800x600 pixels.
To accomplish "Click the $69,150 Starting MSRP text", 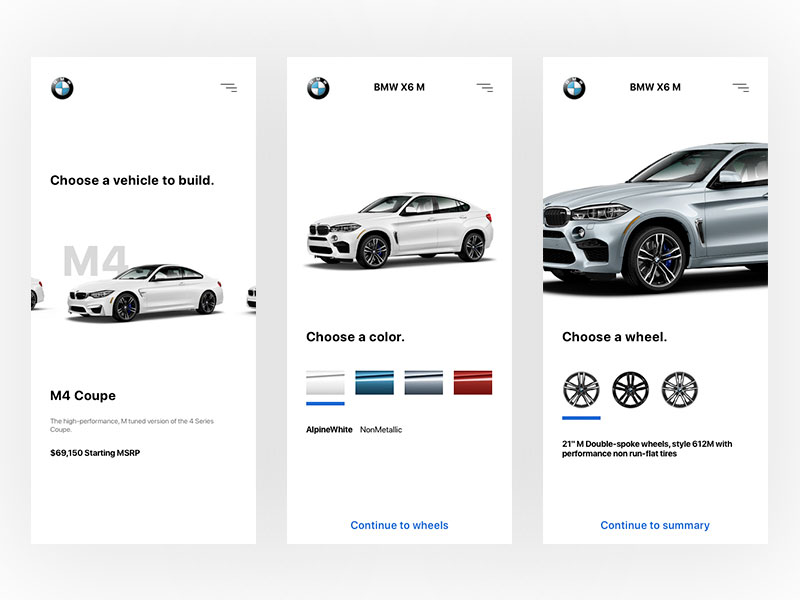I will pyautogui.click(x=95, y=453).
